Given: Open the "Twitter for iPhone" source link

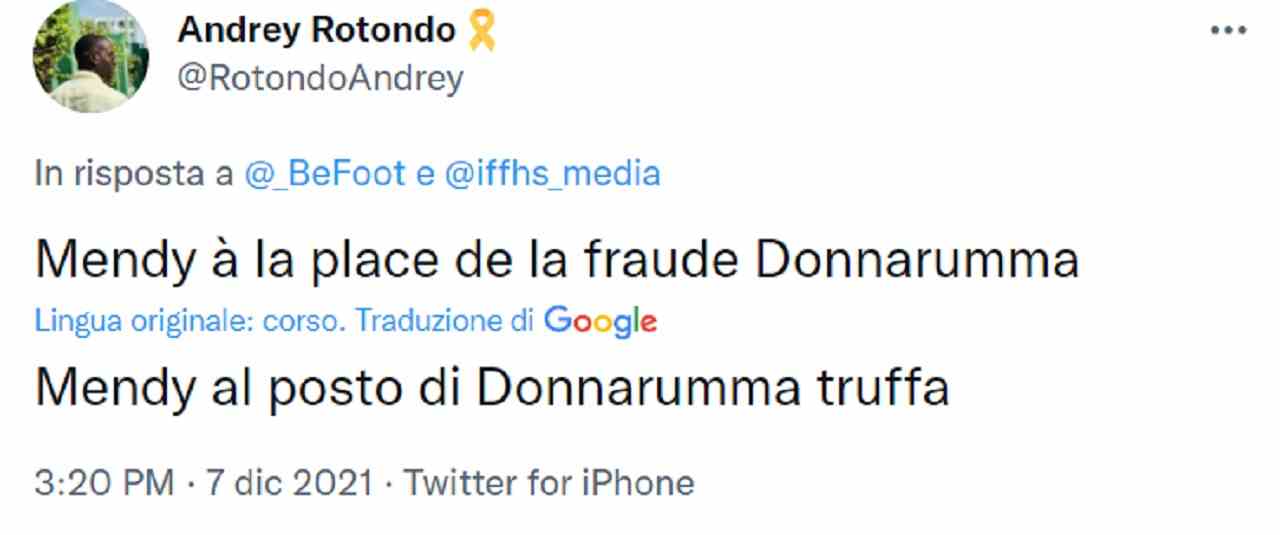Looking at the screenshot, I should coord(548,483).
